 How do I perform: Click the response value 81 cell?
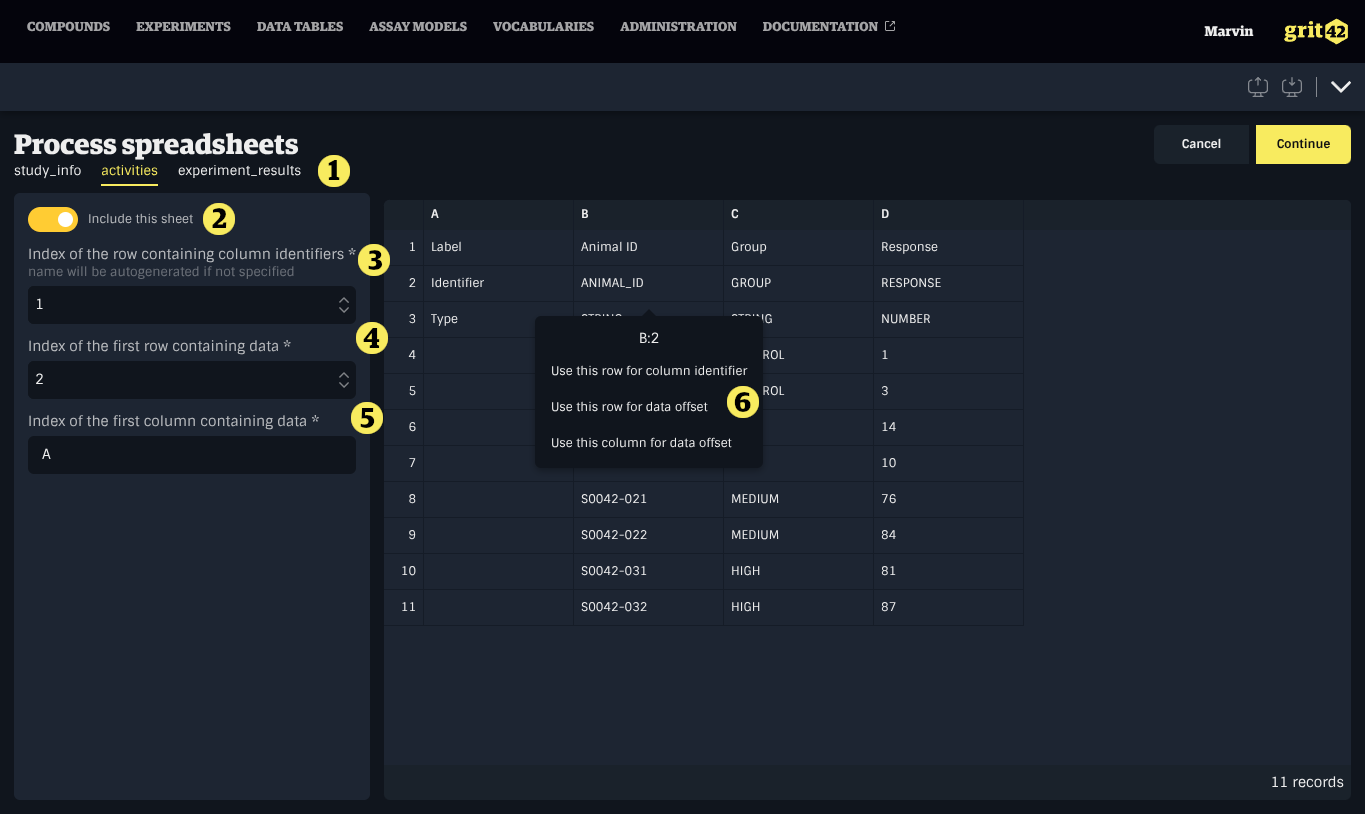click(949, 571)
